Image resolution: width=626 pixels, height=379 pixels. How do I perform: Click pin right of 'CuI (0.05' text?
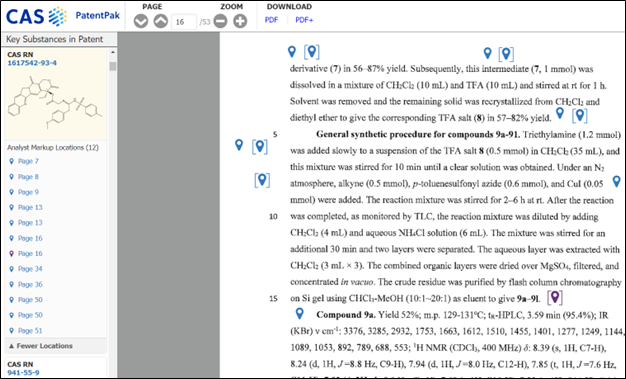tap(617, 182)
